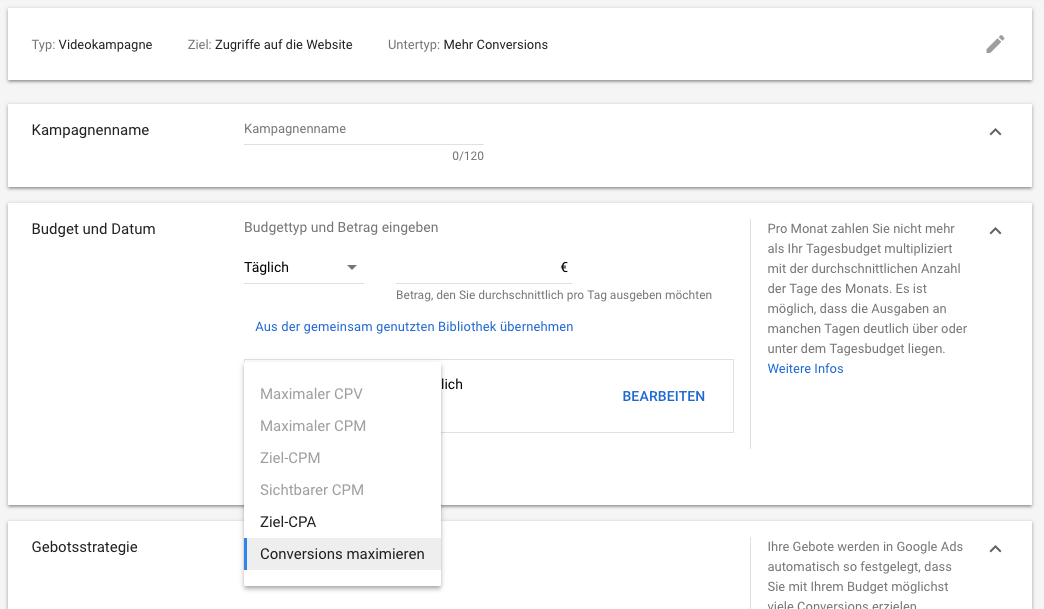Screen dimensions: 1044x609
Task: Select Conversions maximieren option
Action: [342, 554]
